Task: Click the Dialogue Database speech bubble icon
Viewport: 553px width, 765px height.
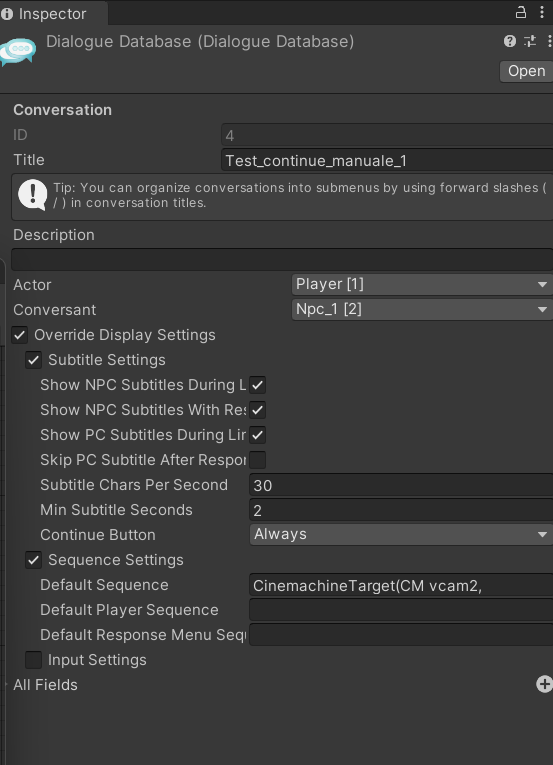Action: [x=18, y=51]
